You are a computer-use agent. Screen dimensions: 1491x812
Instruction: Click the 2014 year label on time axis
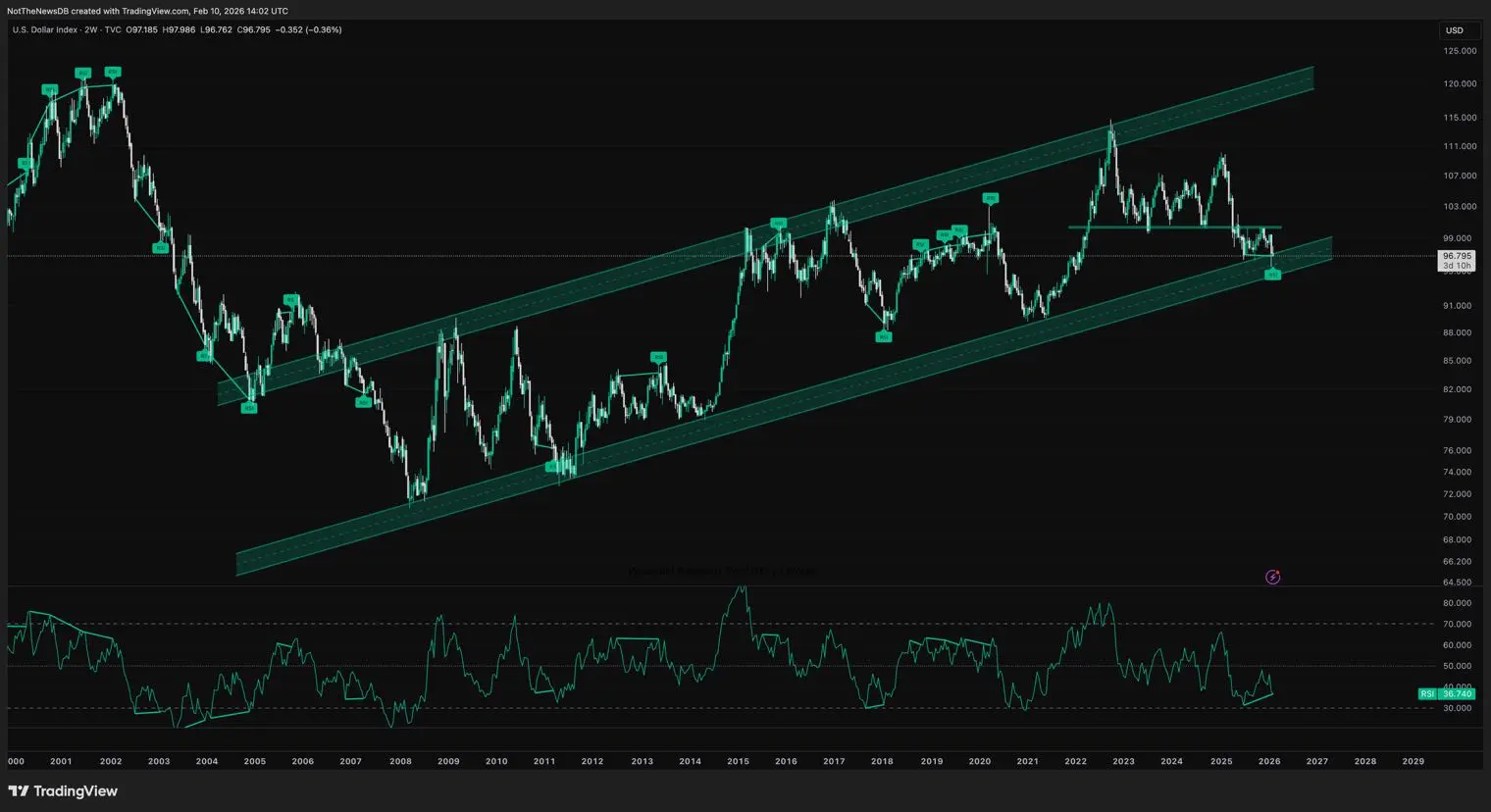coord(691,761)
